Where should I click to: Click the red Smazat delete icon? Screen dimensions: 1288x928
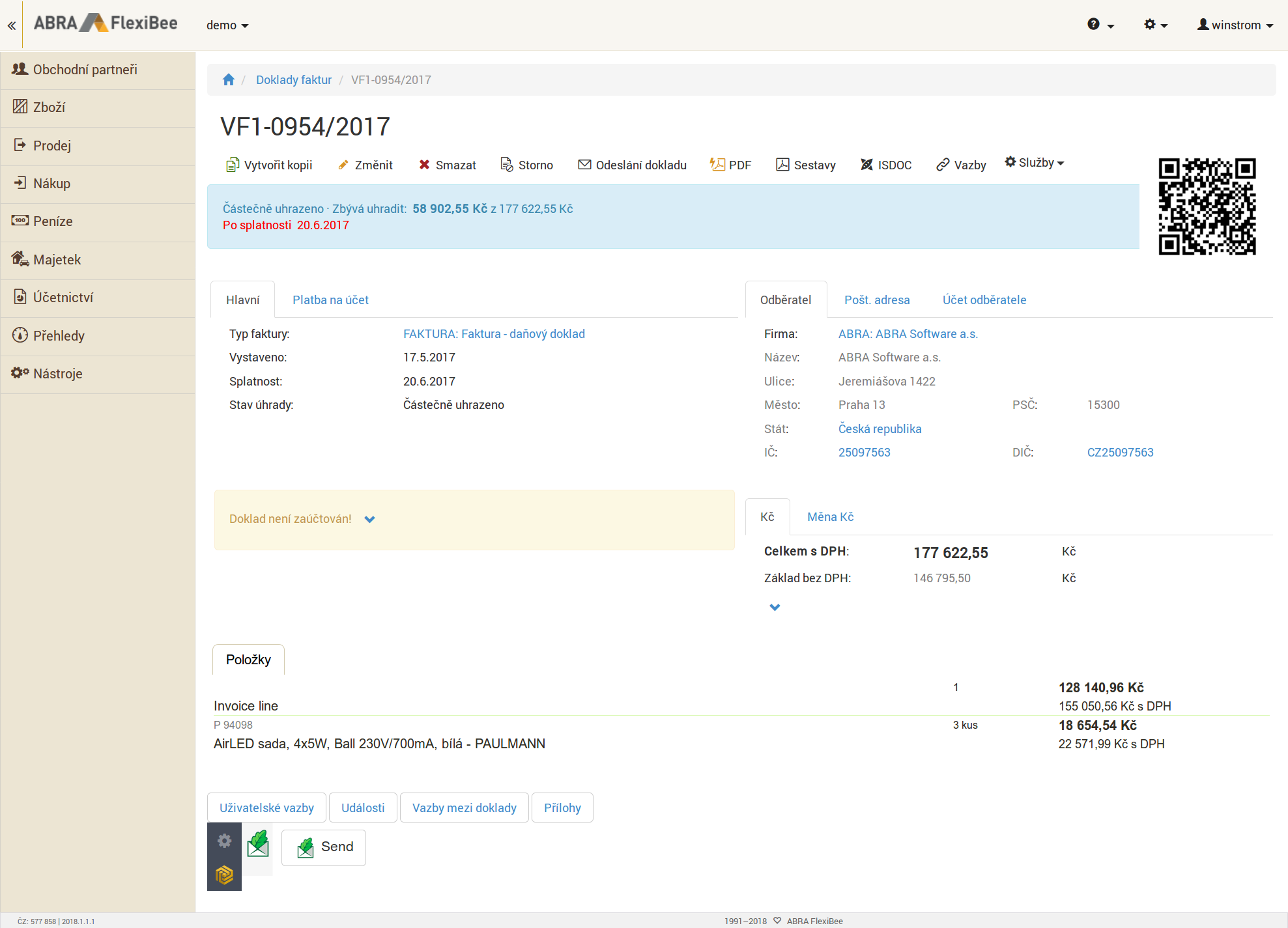[424, 165]
